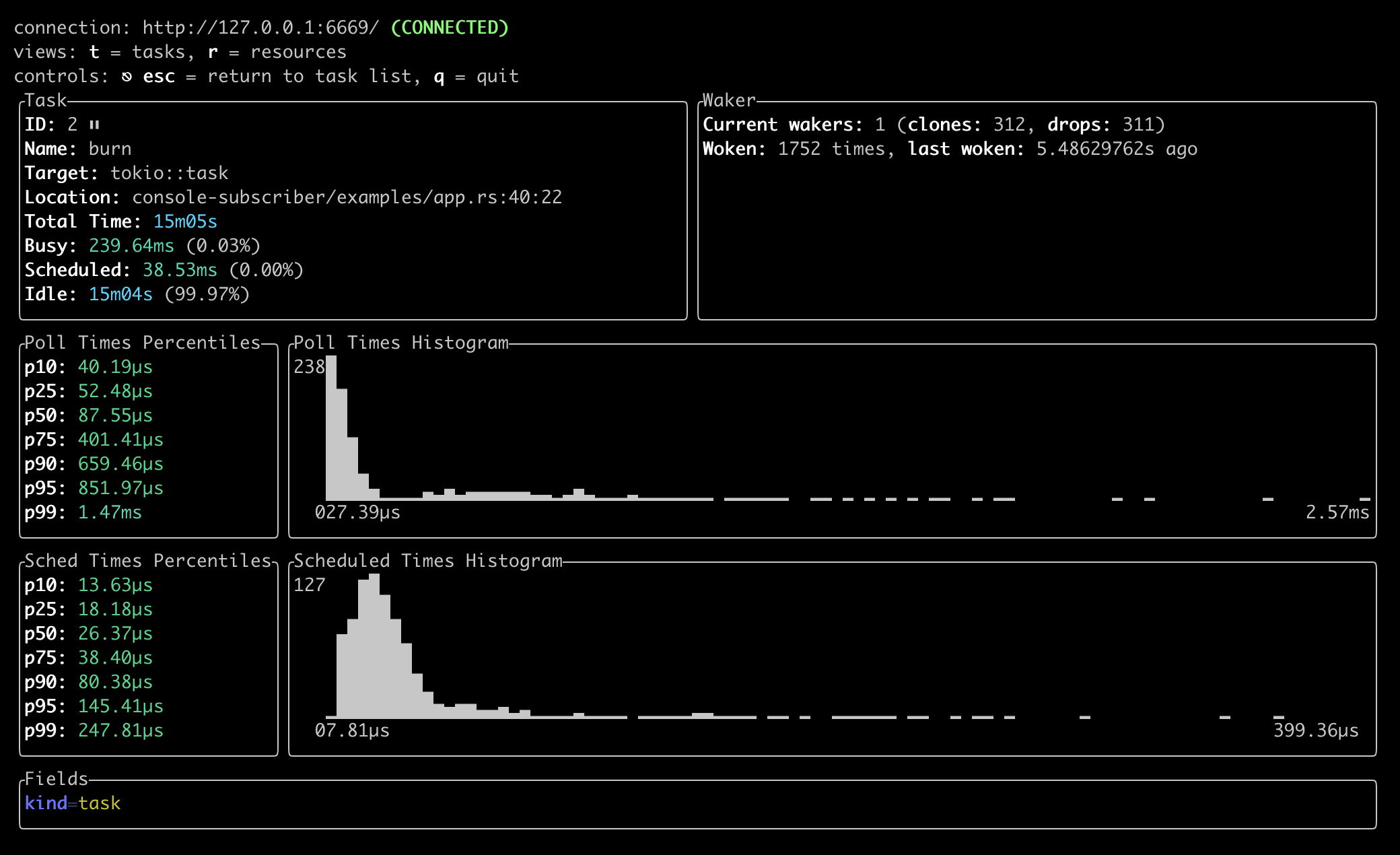The image size is (1400, 855).
Task: Click the Poll Times p99 value 1.47ms
Action: (x=110, y=512)
